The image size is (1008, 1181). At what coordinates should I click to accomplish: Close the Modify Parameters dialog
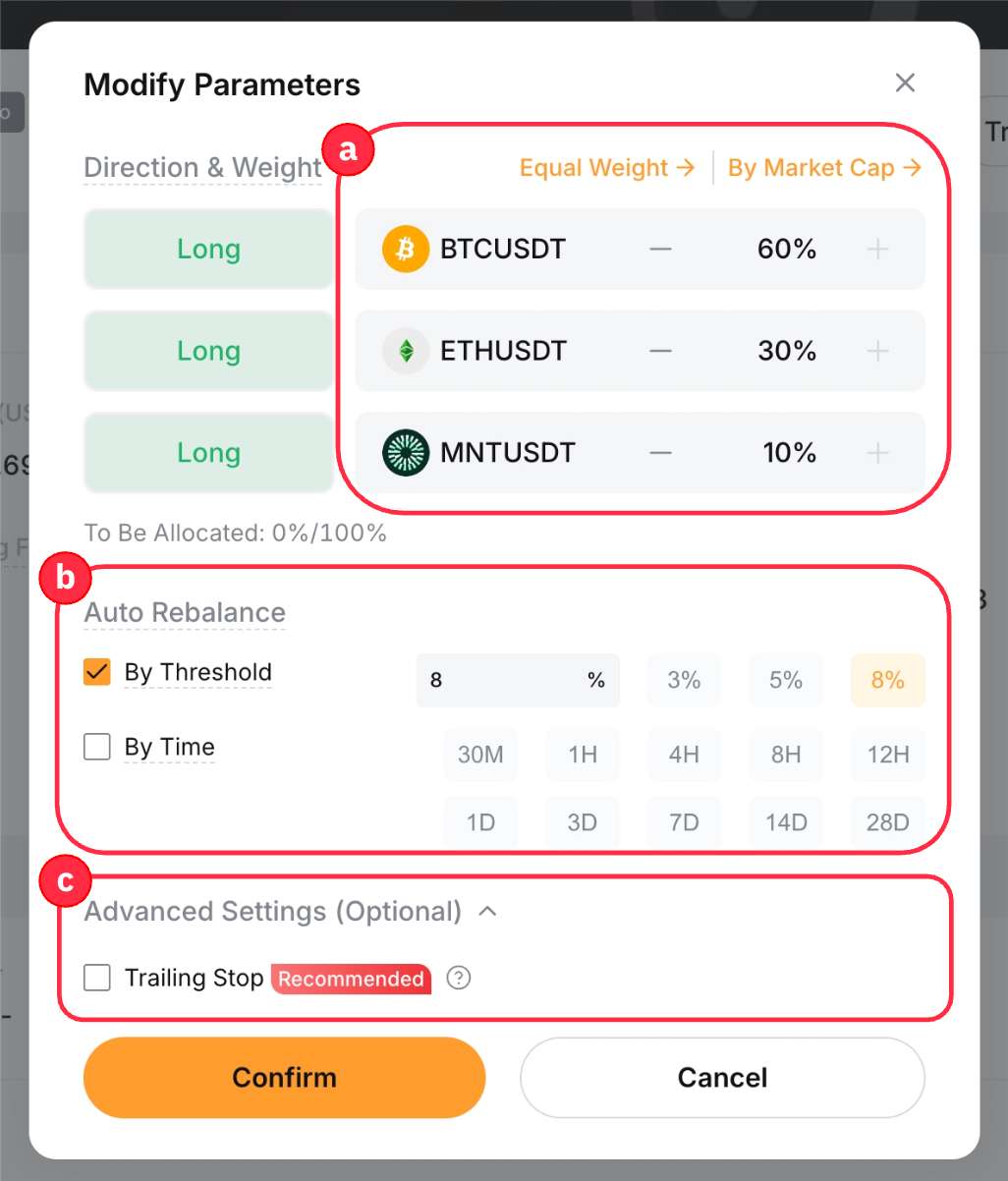coord(905,84)
